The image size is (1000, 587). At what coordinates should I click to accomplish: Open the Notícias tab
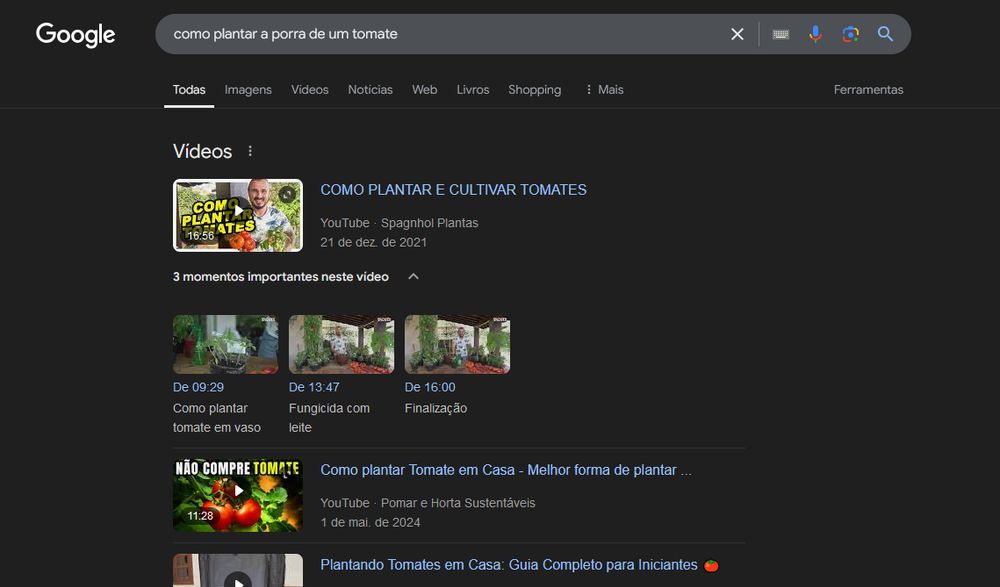[370, 89]
